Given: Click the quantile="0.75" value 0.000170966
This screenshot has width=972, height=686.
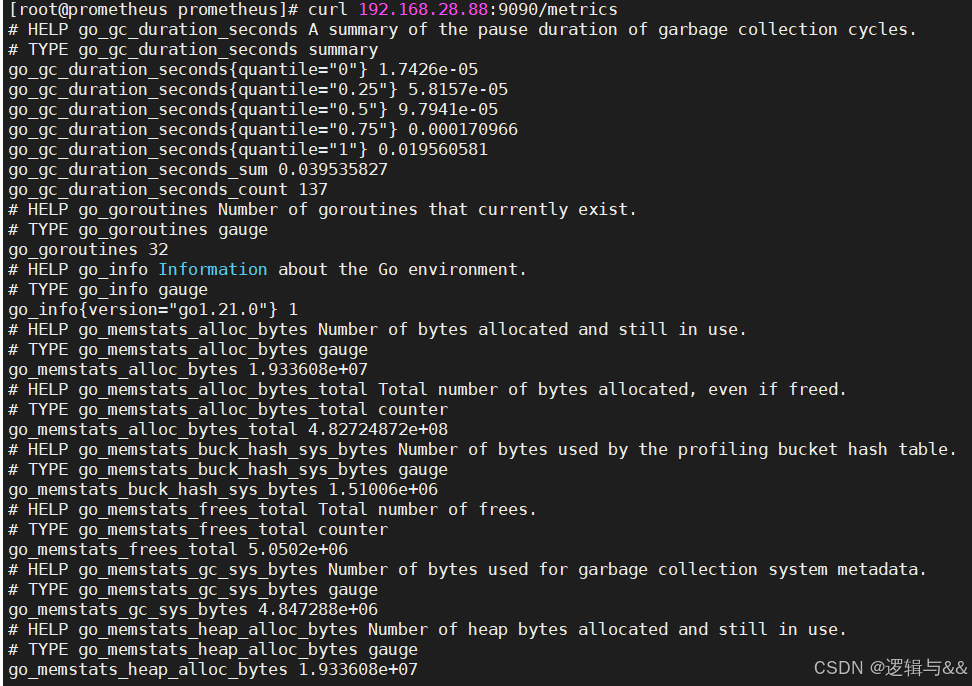Looking at the screenshot, I should 462,130.
